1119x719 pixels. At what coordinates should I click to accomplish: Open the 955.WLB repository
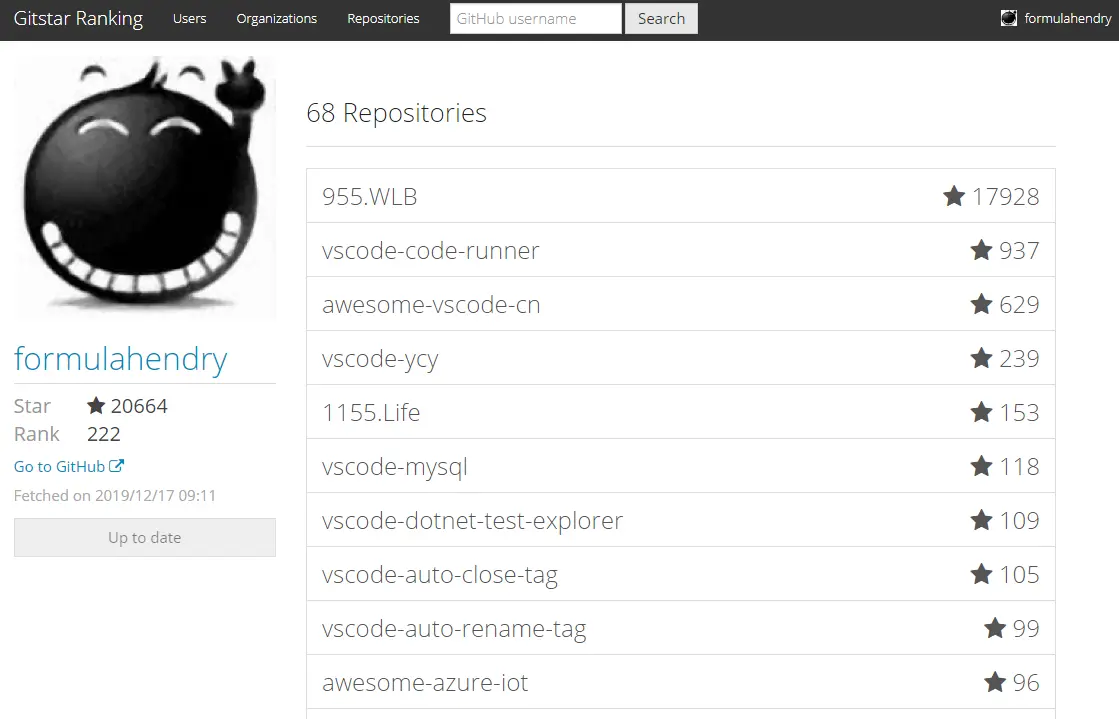(x=681, y=196)
